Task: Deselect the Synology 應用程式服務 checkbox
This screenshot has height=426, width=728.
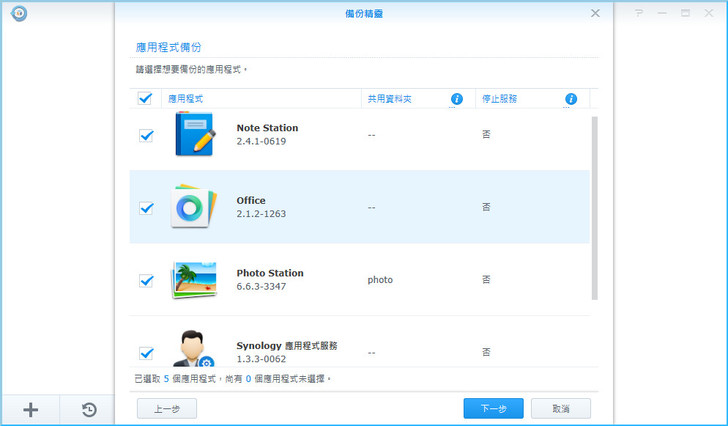Action: (x=146, y=353)
